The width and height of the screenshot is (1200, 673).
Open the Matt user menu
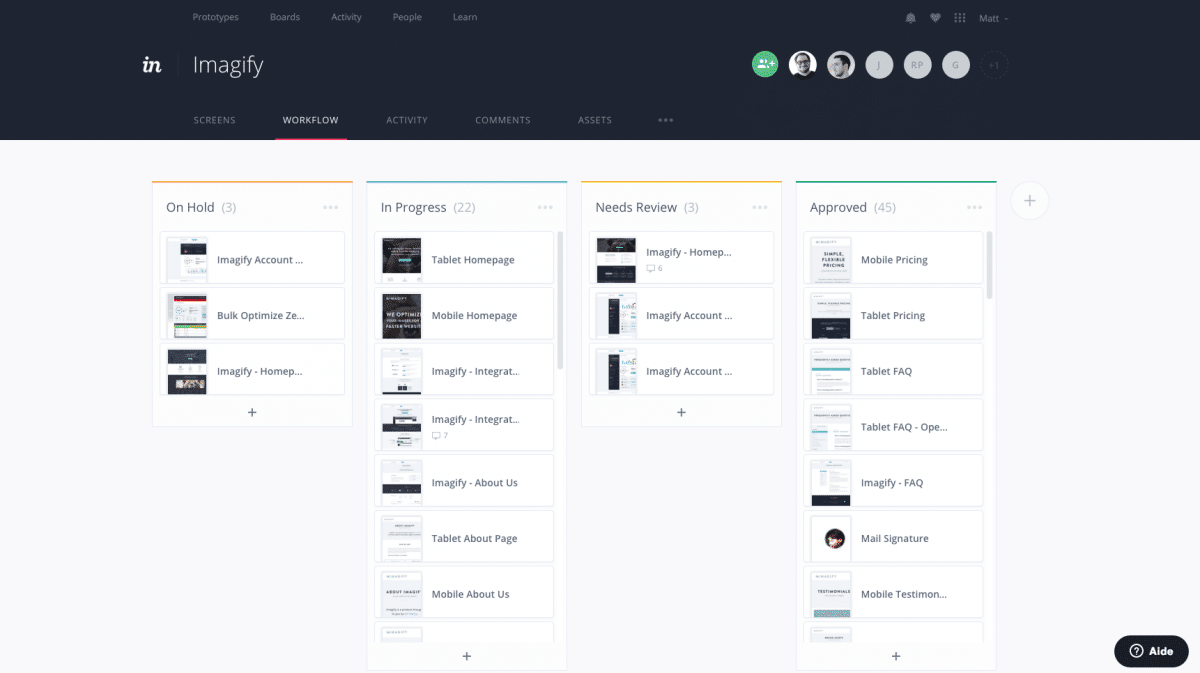tap(993, 18)
